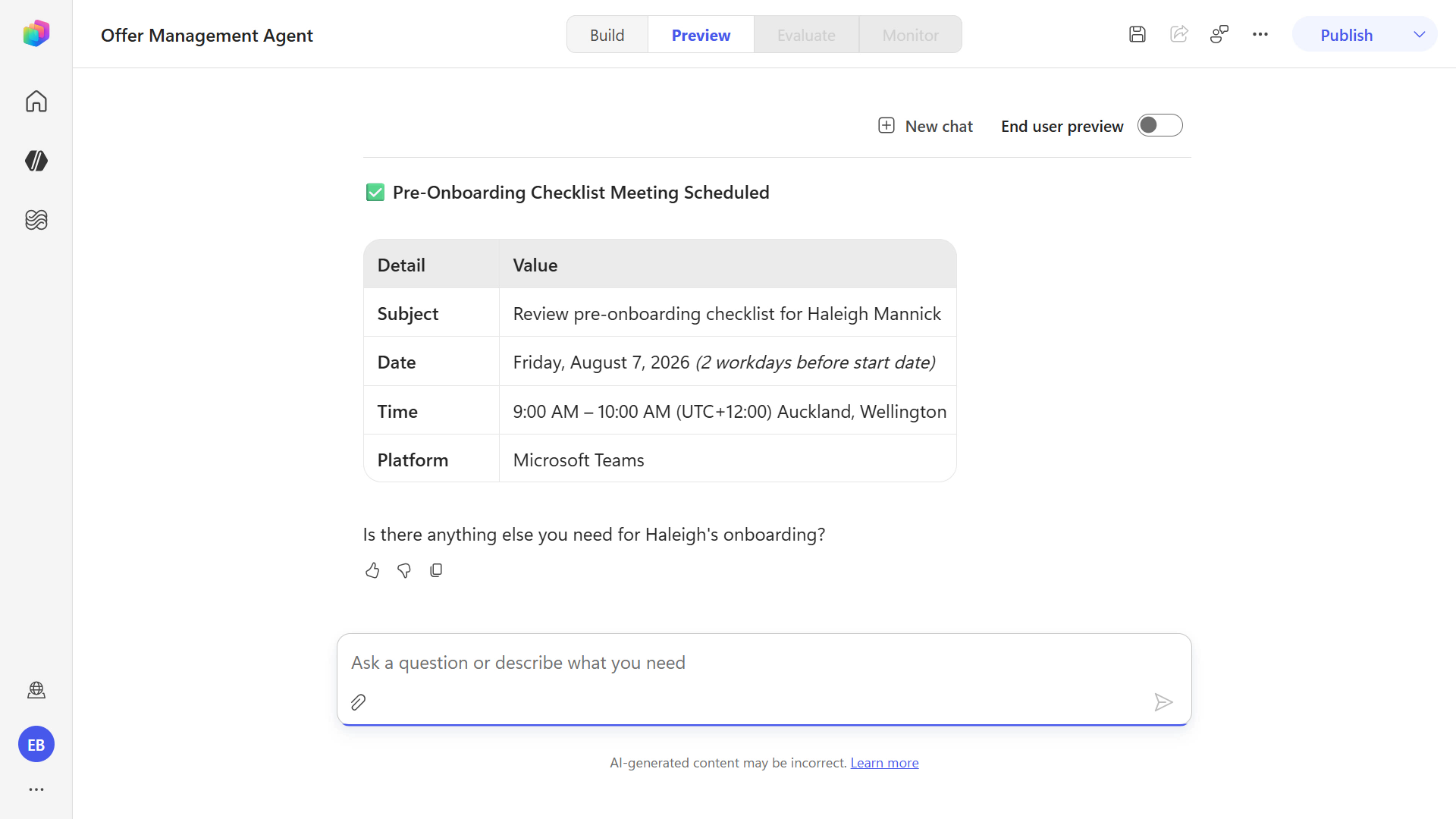Viewport: 1456px width, 819px height.
Task: Select the 9:00 AM – 10:00 AM cell
Action: pos(728,411)
